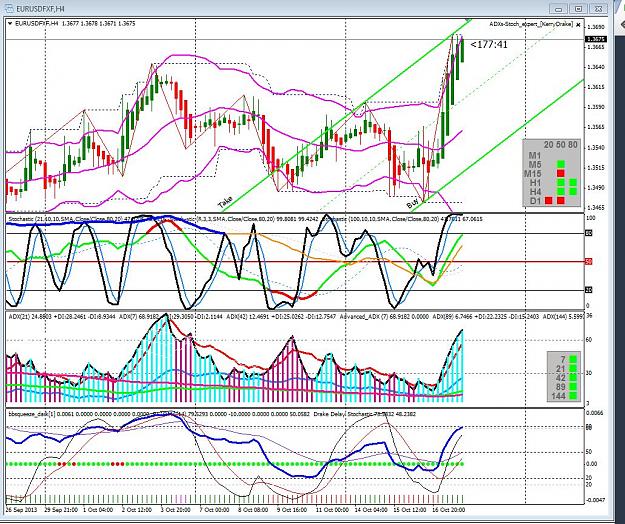625x524 pixels.
Task: Click the second green H4 square under 80
Action: (573, 192)
